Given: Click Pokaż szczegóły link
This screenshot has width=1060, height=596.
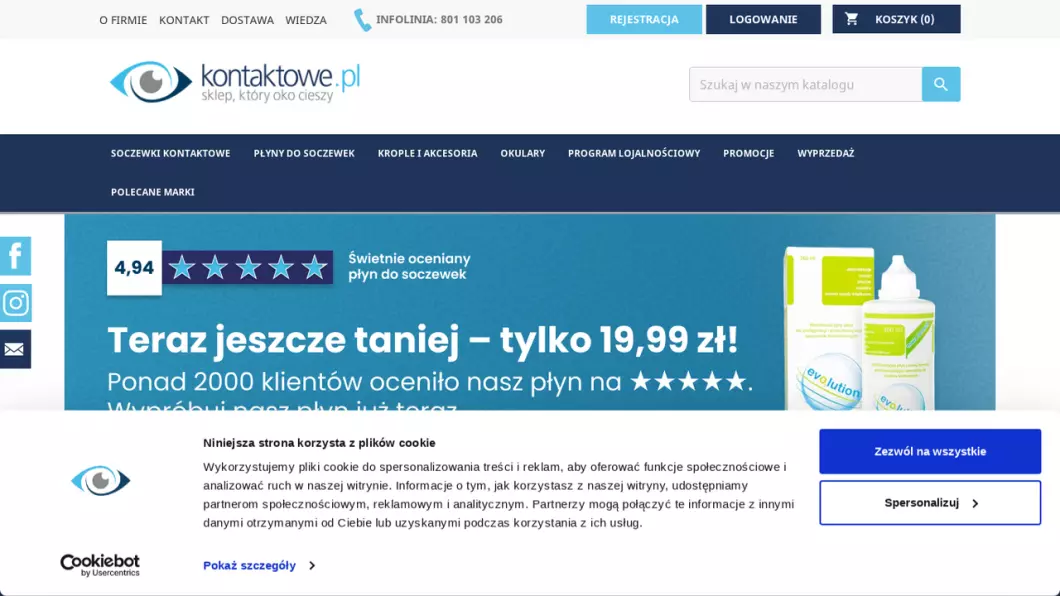Looking at the screenshot, I should pos(249,566).
